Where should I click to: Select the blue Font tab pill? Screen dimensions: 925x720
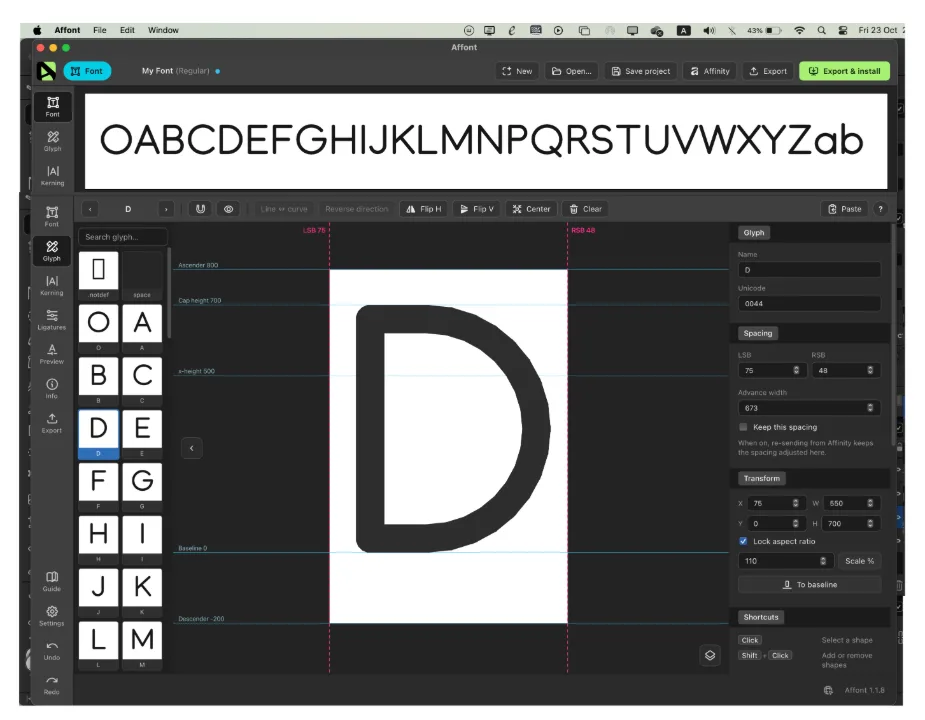(87, 71)
